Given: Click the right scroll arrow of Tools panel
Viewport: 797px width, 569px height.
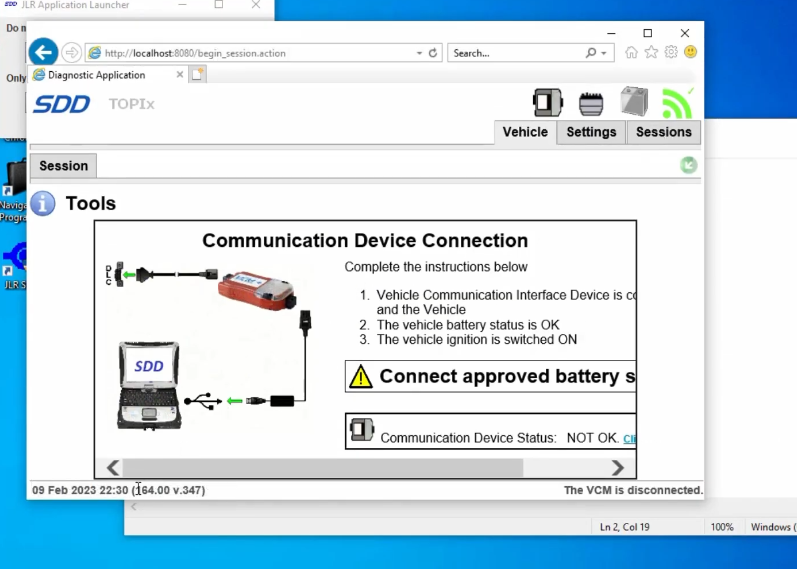Looking at the screenshot, I should pyautogui.click(x=618, y=468).
